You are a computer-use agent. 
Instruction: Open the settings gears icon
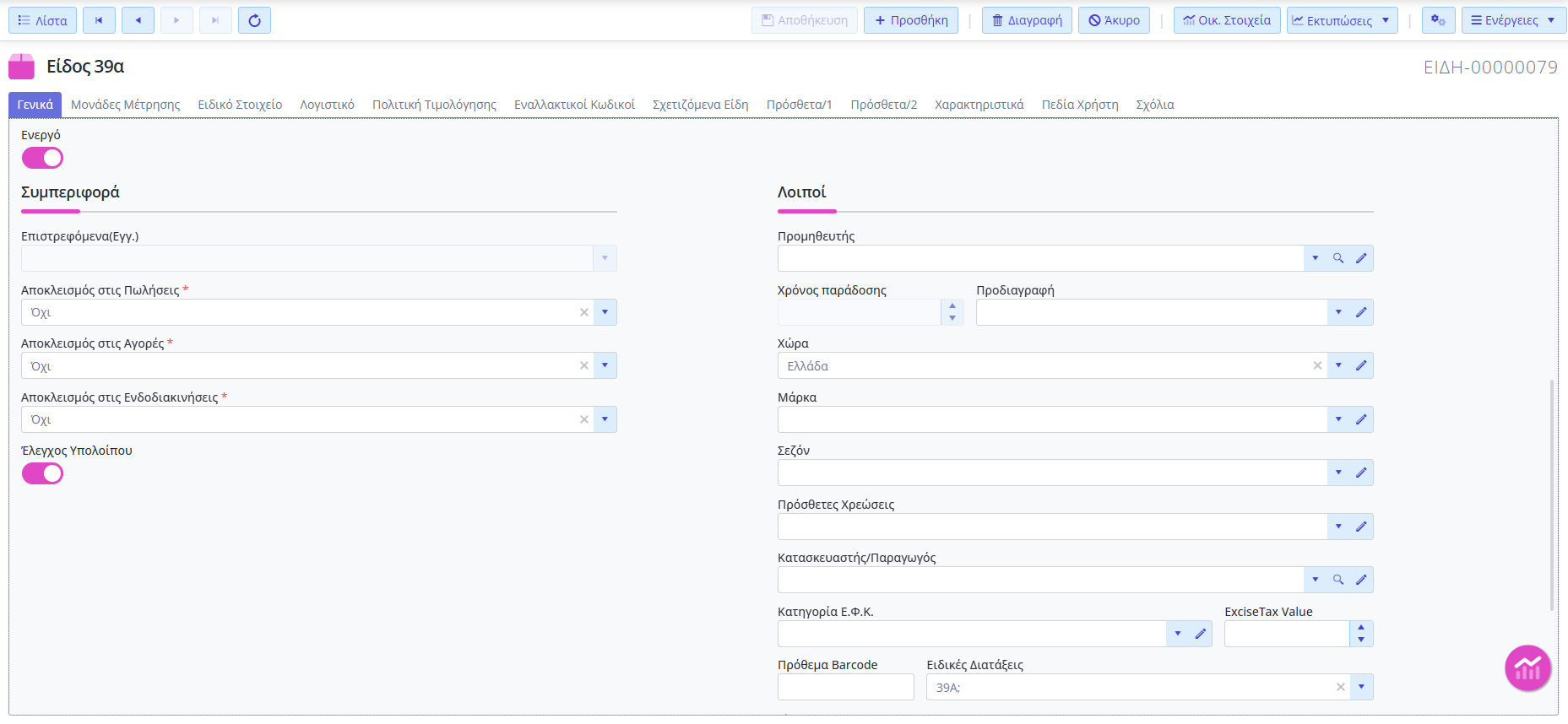pyautogui.click(x=1438, y=20)
